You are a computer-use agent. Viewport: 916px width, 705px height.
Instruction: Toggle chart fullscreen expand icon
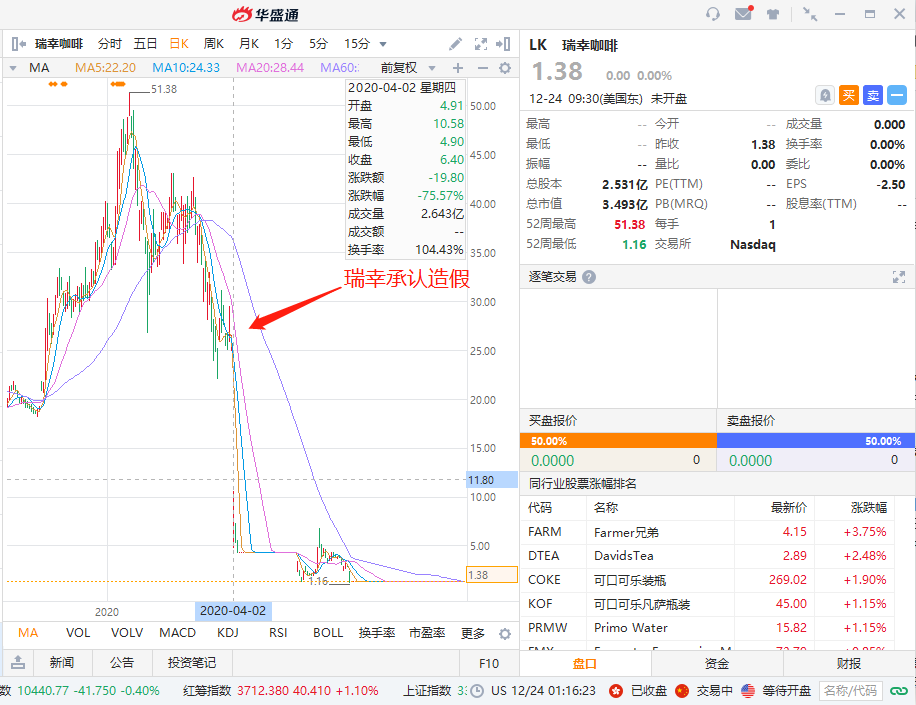[481, 44]
